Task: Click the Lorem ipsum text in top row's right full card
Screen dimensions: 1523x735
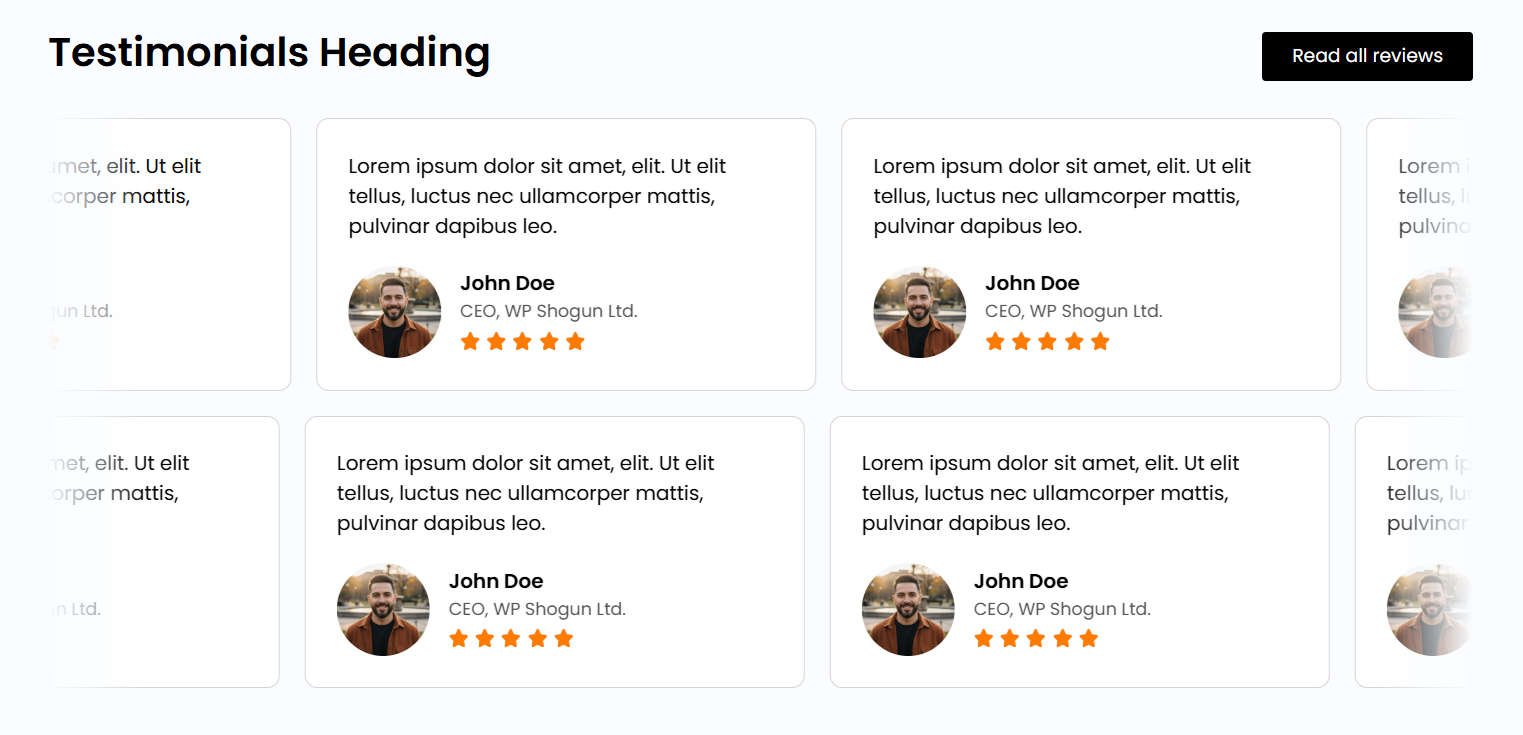Action: point(1062,196)
